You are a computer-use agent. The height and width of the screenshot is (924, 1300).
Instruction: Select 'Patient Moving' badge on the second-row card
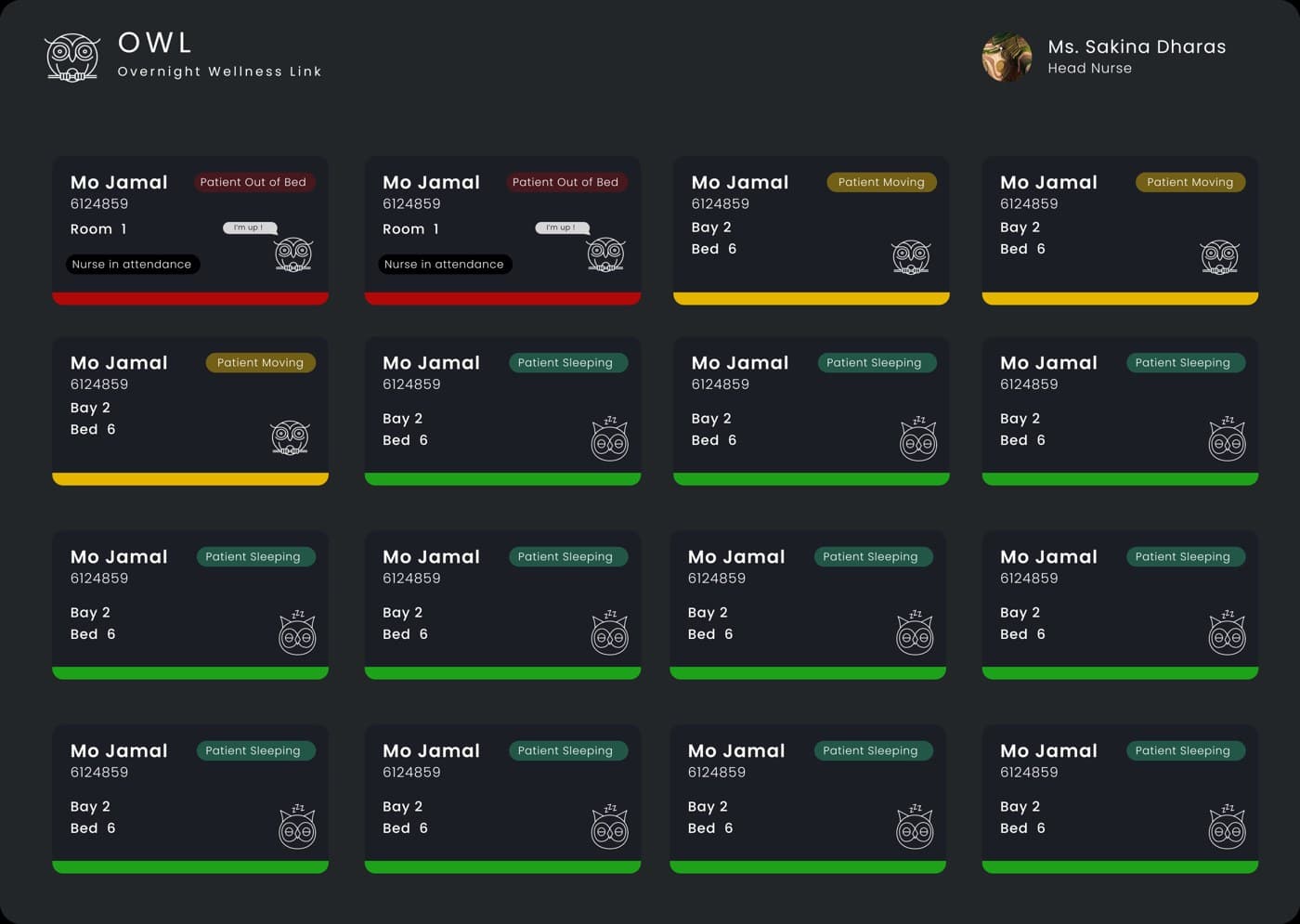click(260, 363)
